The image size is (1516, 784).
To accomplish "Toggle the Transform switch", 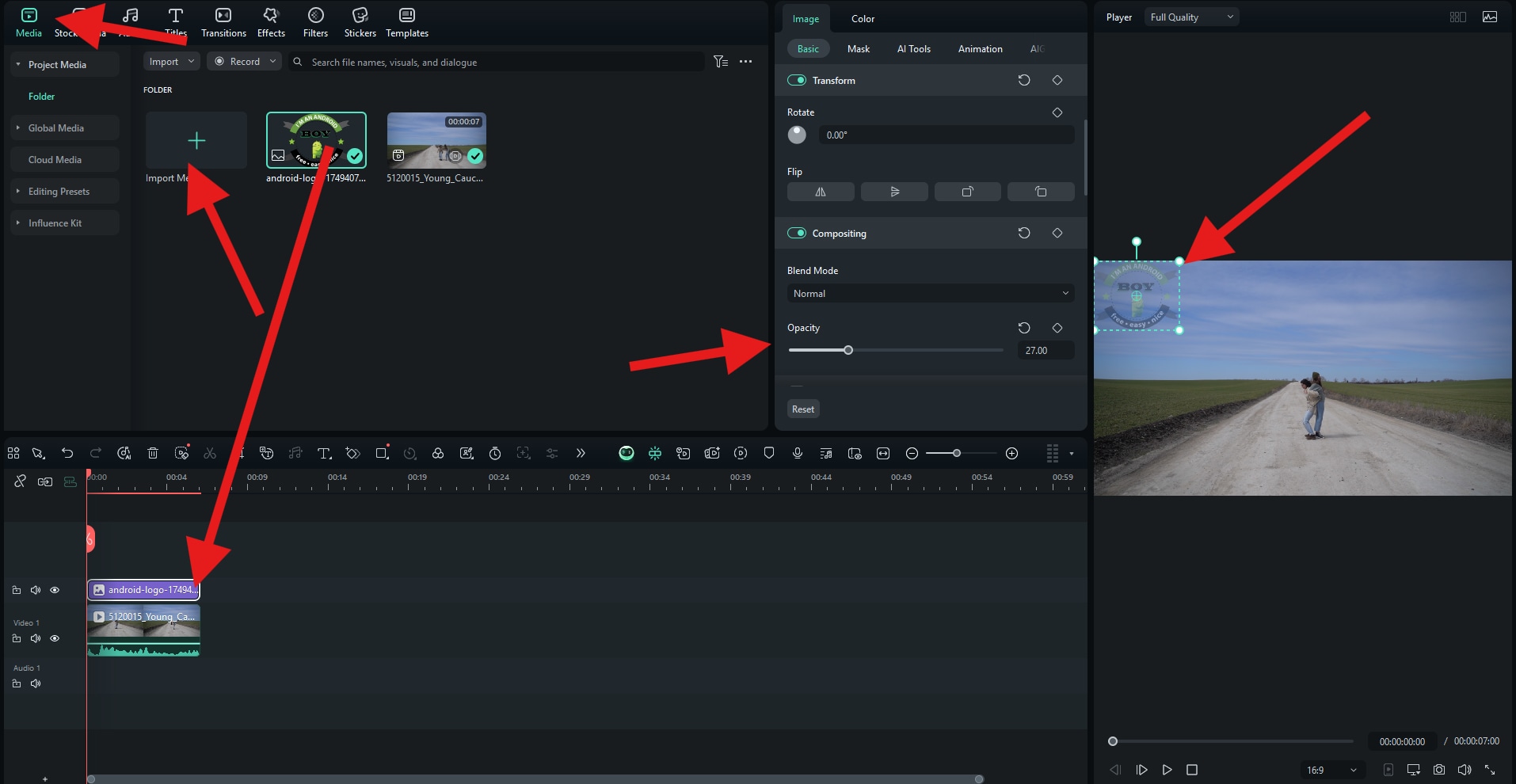I will (797, 80).
